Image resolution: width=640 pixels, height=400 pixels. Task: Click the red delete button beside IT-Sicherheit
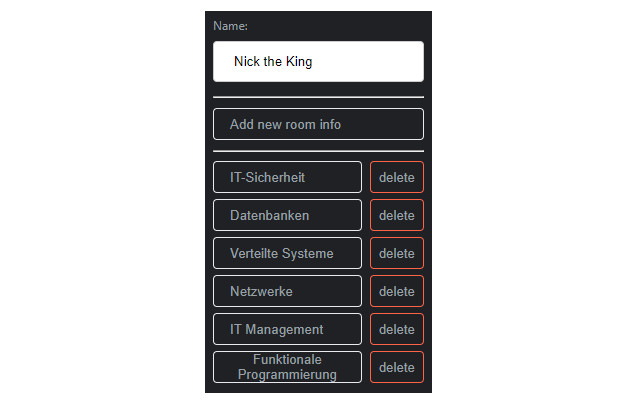(397, 177)
